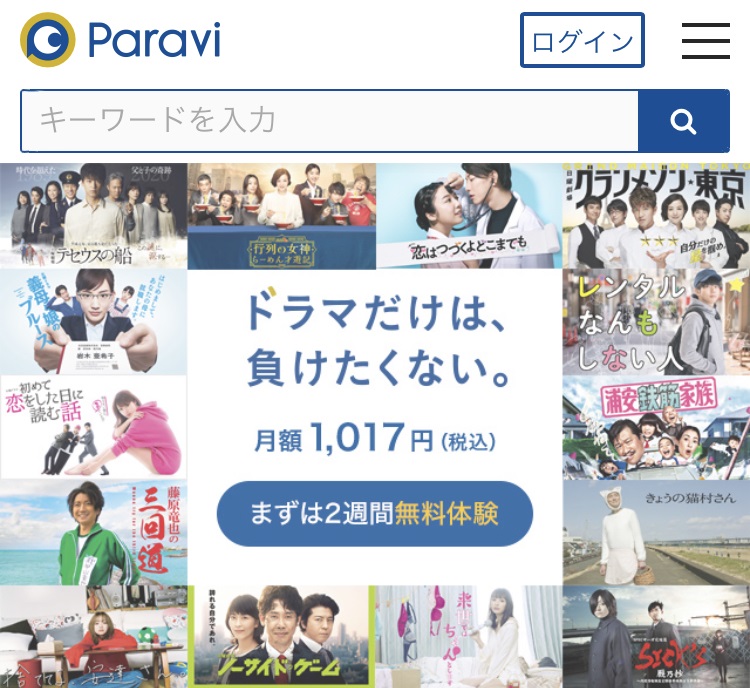
Task: Click the search magnifier button
Action: tap(684, 121)
